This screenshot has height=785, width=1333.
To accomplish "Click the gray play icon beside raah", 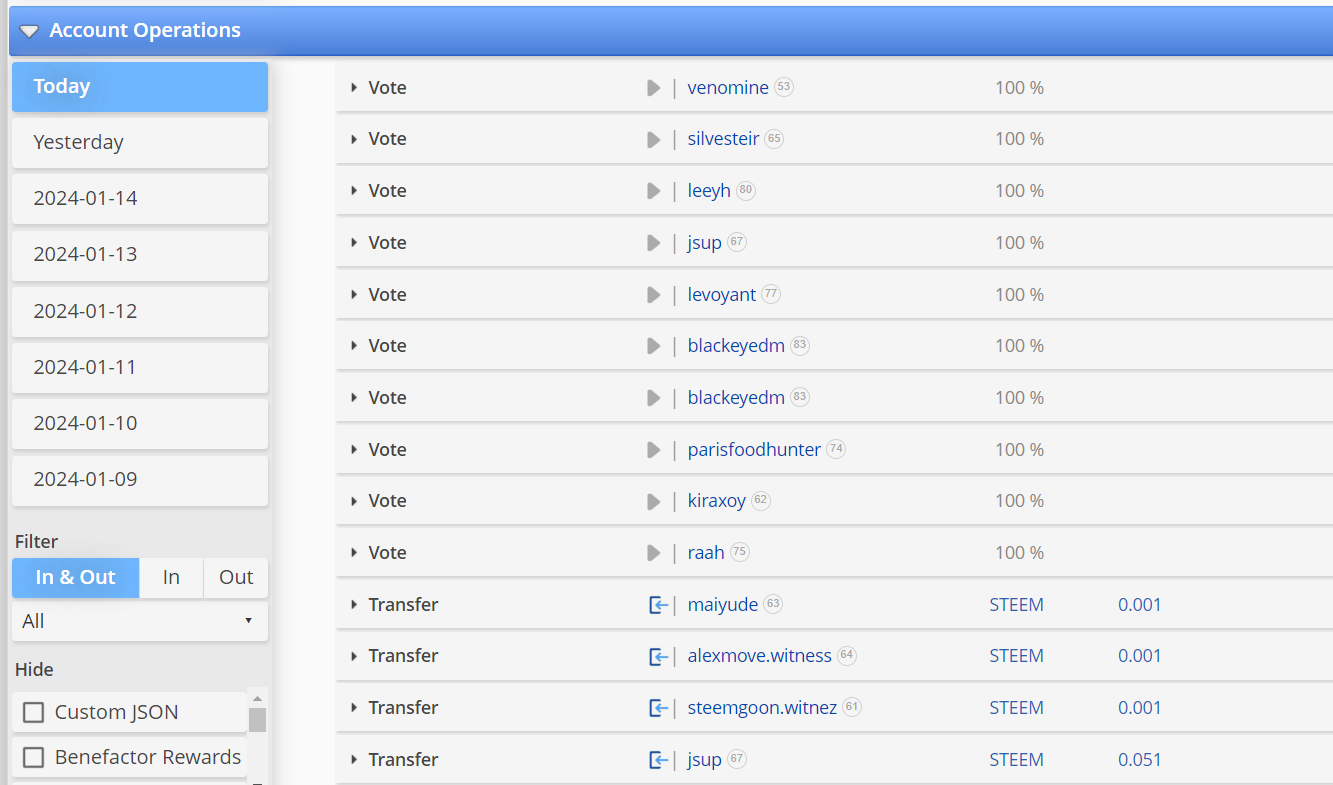I will pos(654,553).
